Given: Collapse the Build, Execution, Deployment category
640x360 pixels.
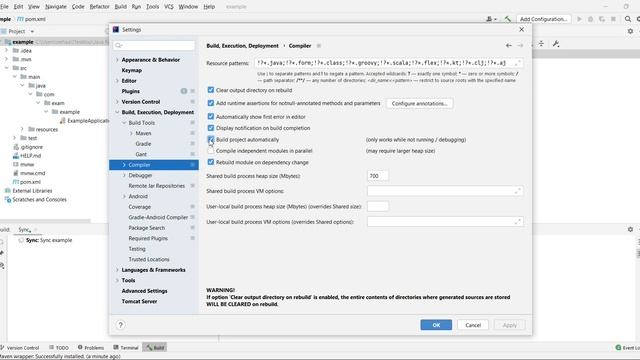Looking at the screenshot, I should pos(117,112).
